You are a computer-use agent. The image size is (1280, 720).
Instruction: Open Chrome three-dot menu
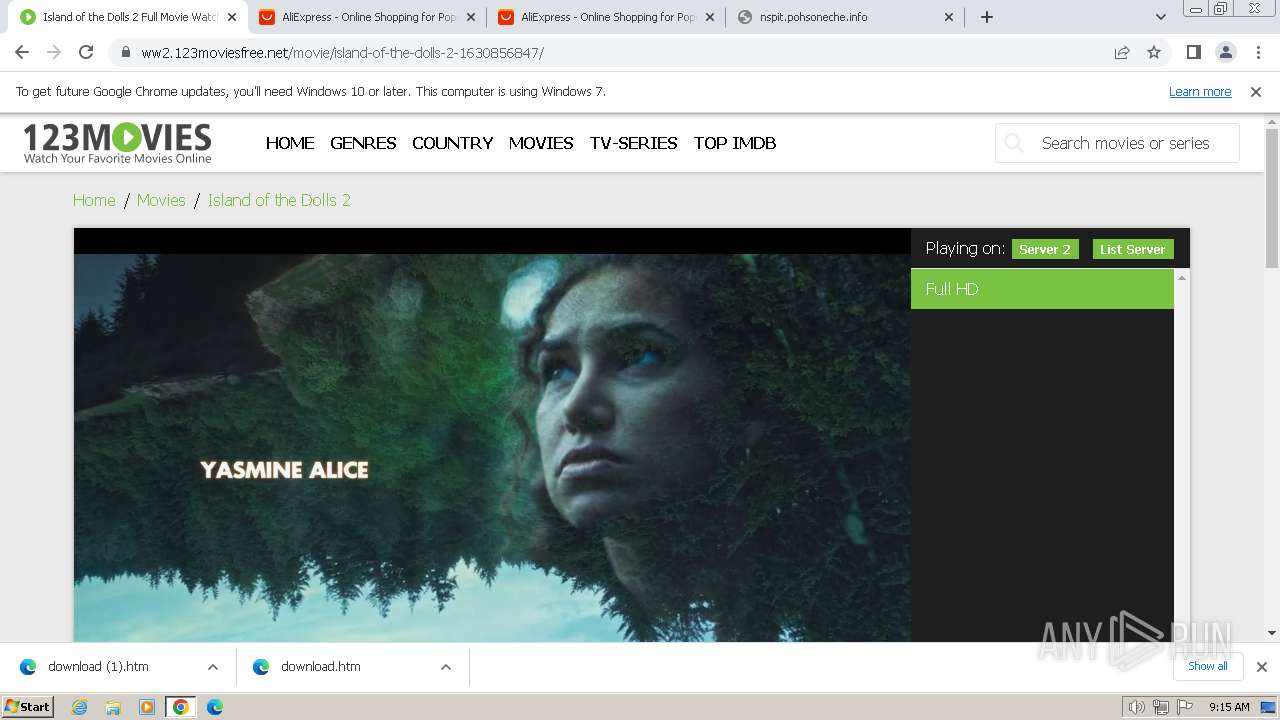point(1257,52)
